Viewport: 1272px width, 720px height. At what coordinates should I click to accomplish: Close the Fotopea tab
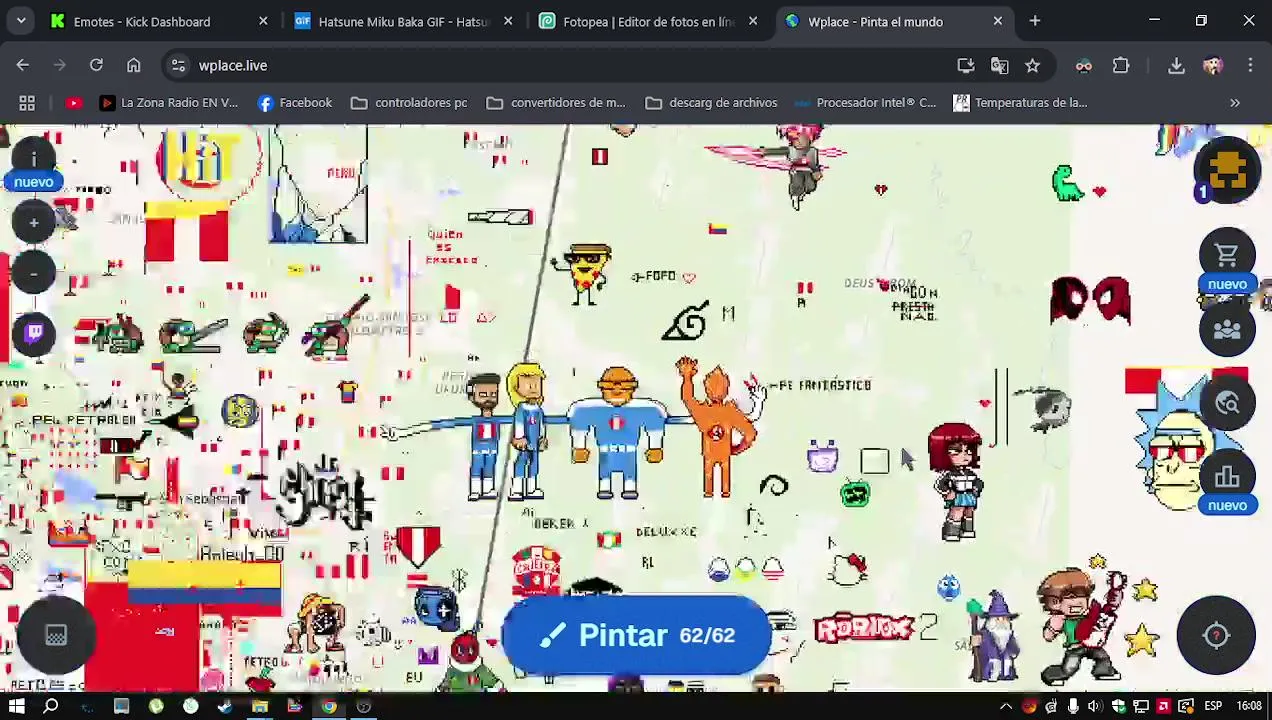pos(753,21)
